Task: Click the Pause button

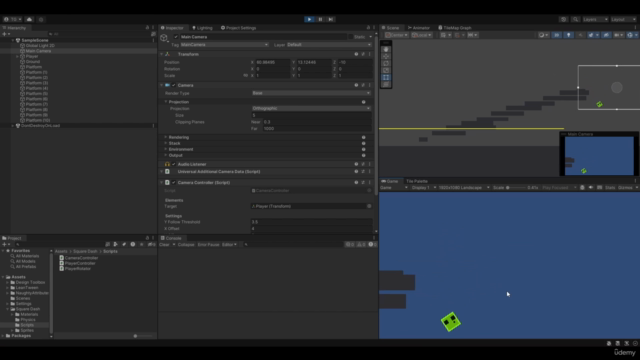Action: 320,19
